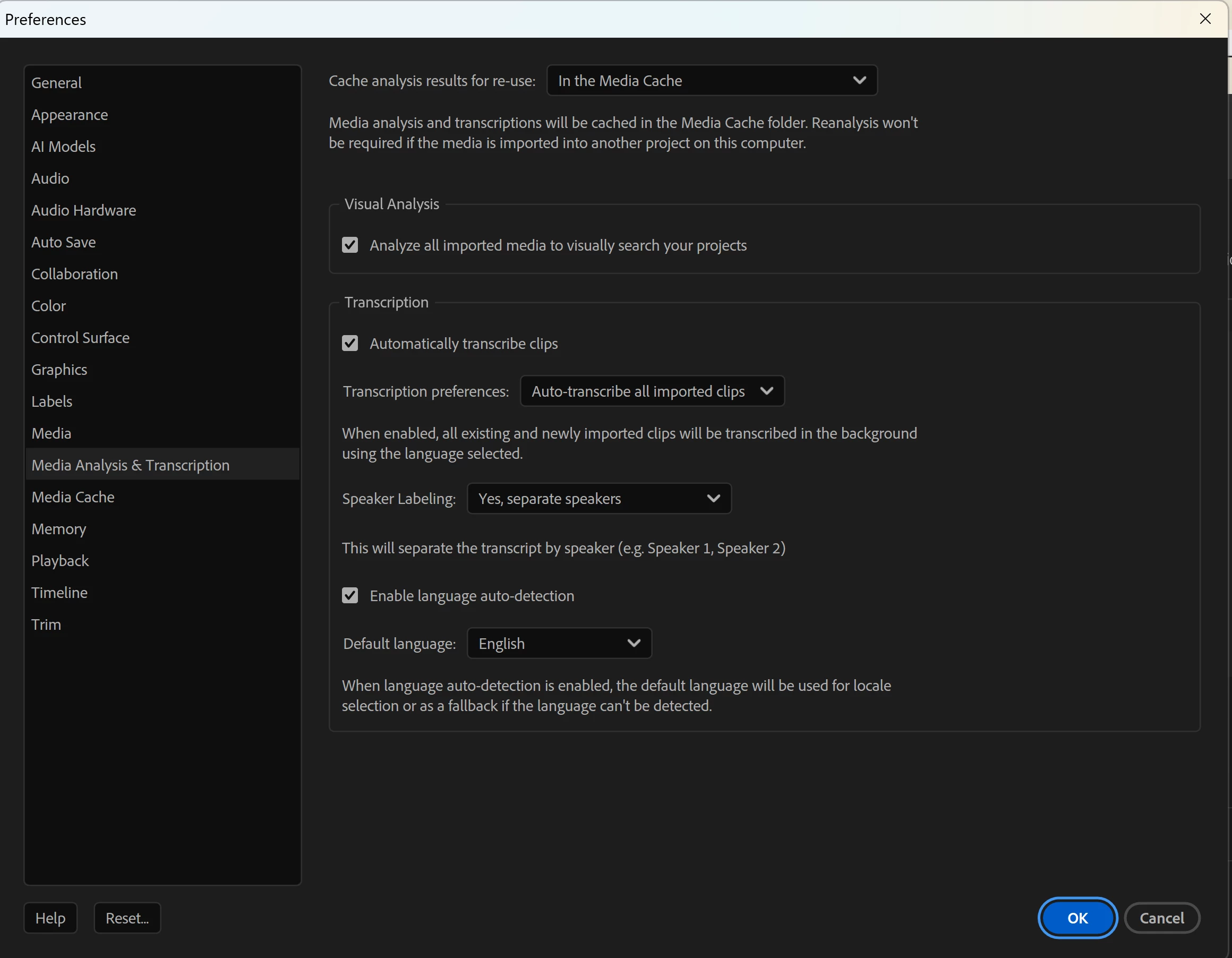The image size is (1232, 958).
Task: Select Playback preferences category
Action: tap(60, 561)
